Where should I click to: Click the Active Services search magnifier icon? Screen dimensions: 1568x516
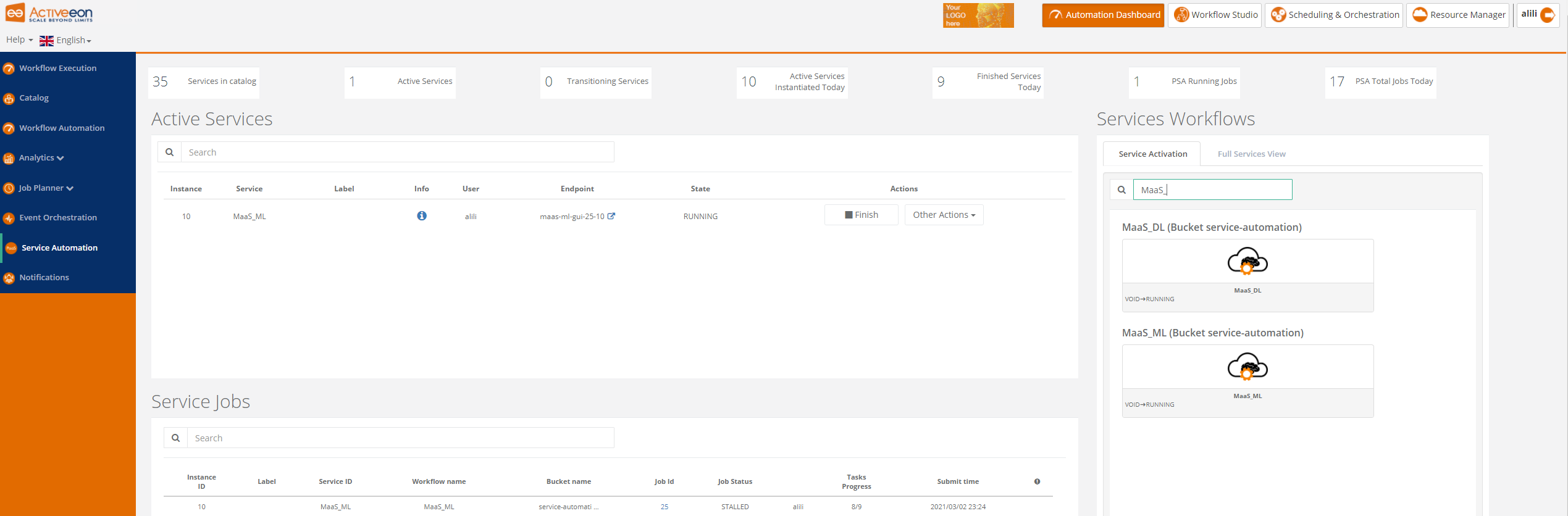point(169,152)
